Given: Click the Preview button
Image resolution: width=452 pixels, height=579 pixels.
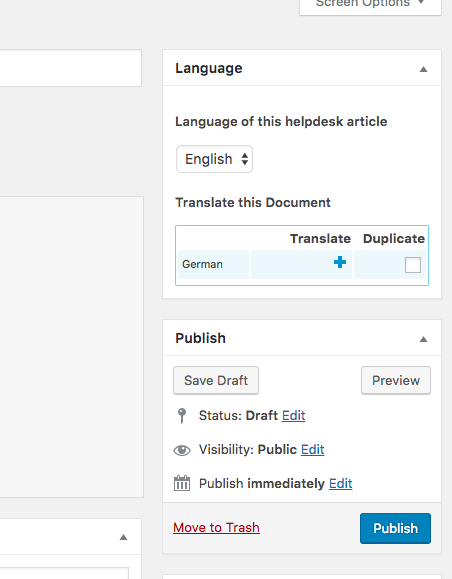Looking at the screenshot, I should click(x=396, y=380).
